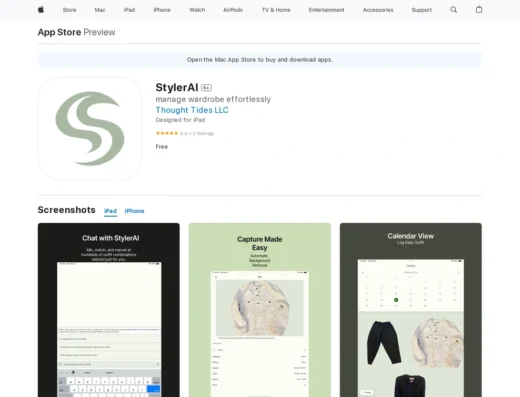Switch to the iPhone screenshots tab
This screenshot has height=397, width=520.
coord(134,211)
